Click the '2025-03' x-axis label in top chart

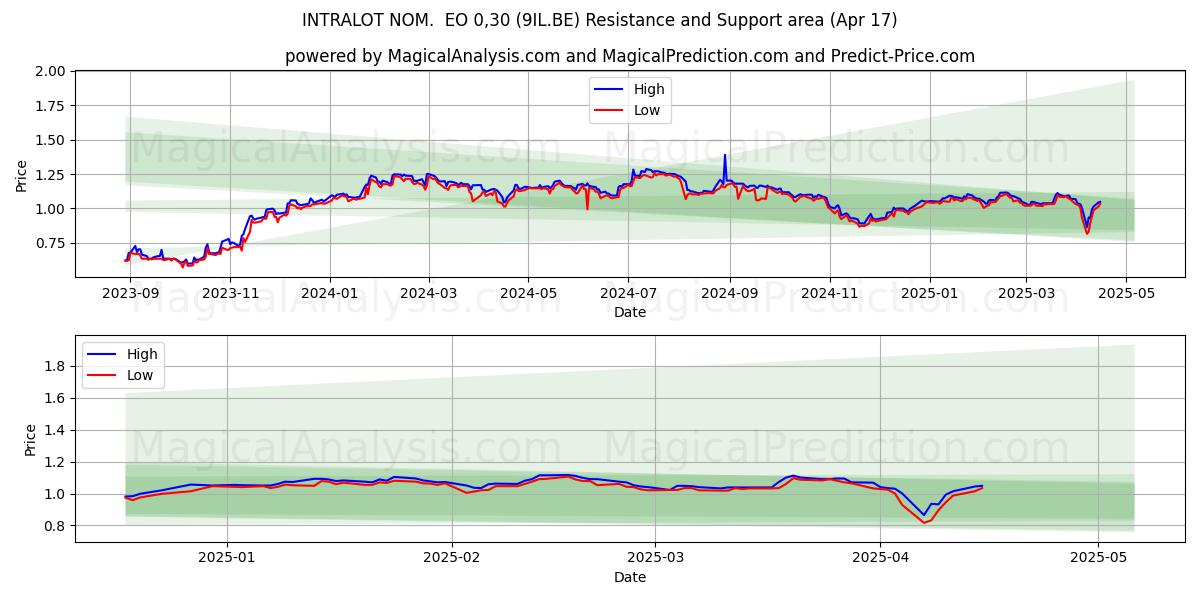[x=1025, y=293]
